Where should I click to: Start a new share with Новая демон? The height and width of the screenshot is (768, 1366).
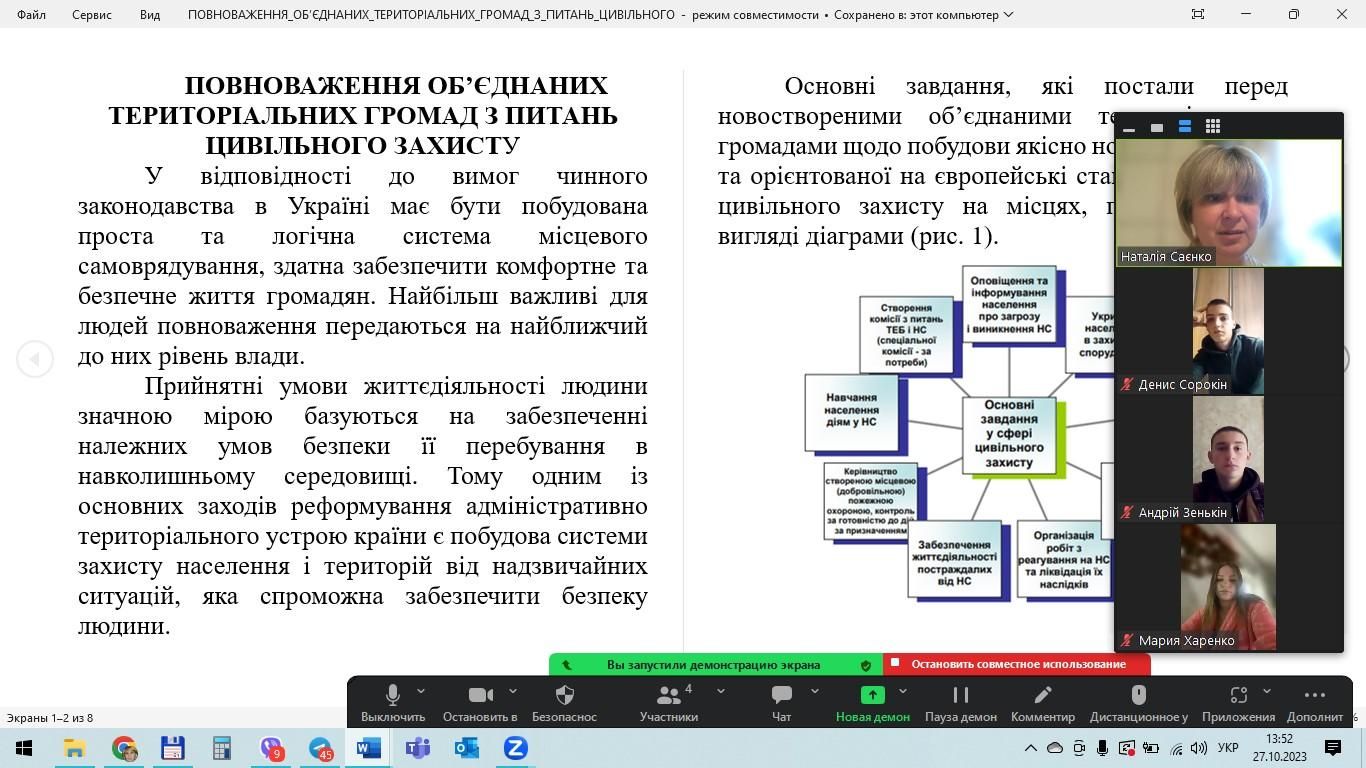tap(872, 695)
